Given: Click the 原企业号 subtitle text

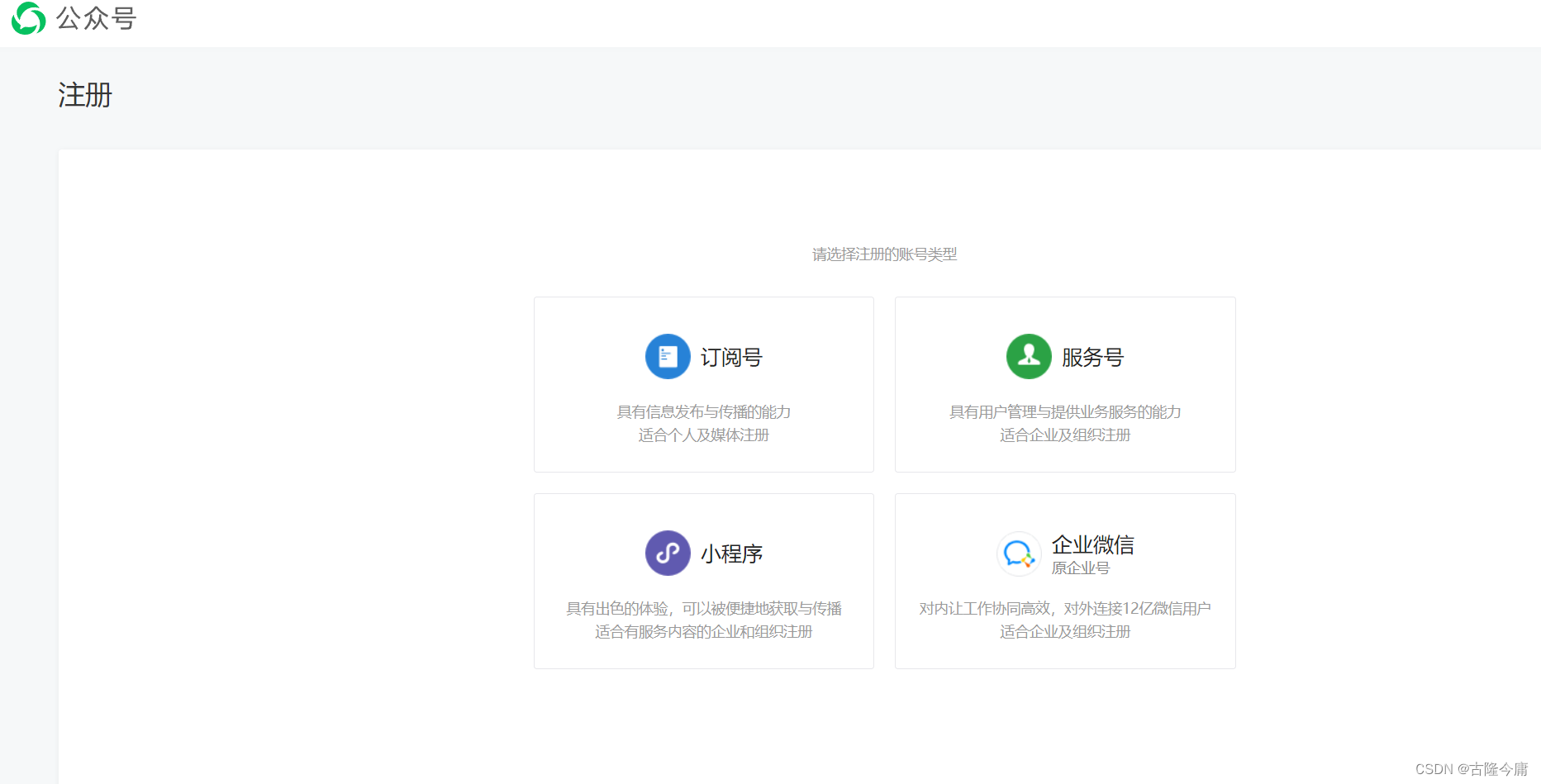Looking at the screenshot, I should pos(1080,568).
